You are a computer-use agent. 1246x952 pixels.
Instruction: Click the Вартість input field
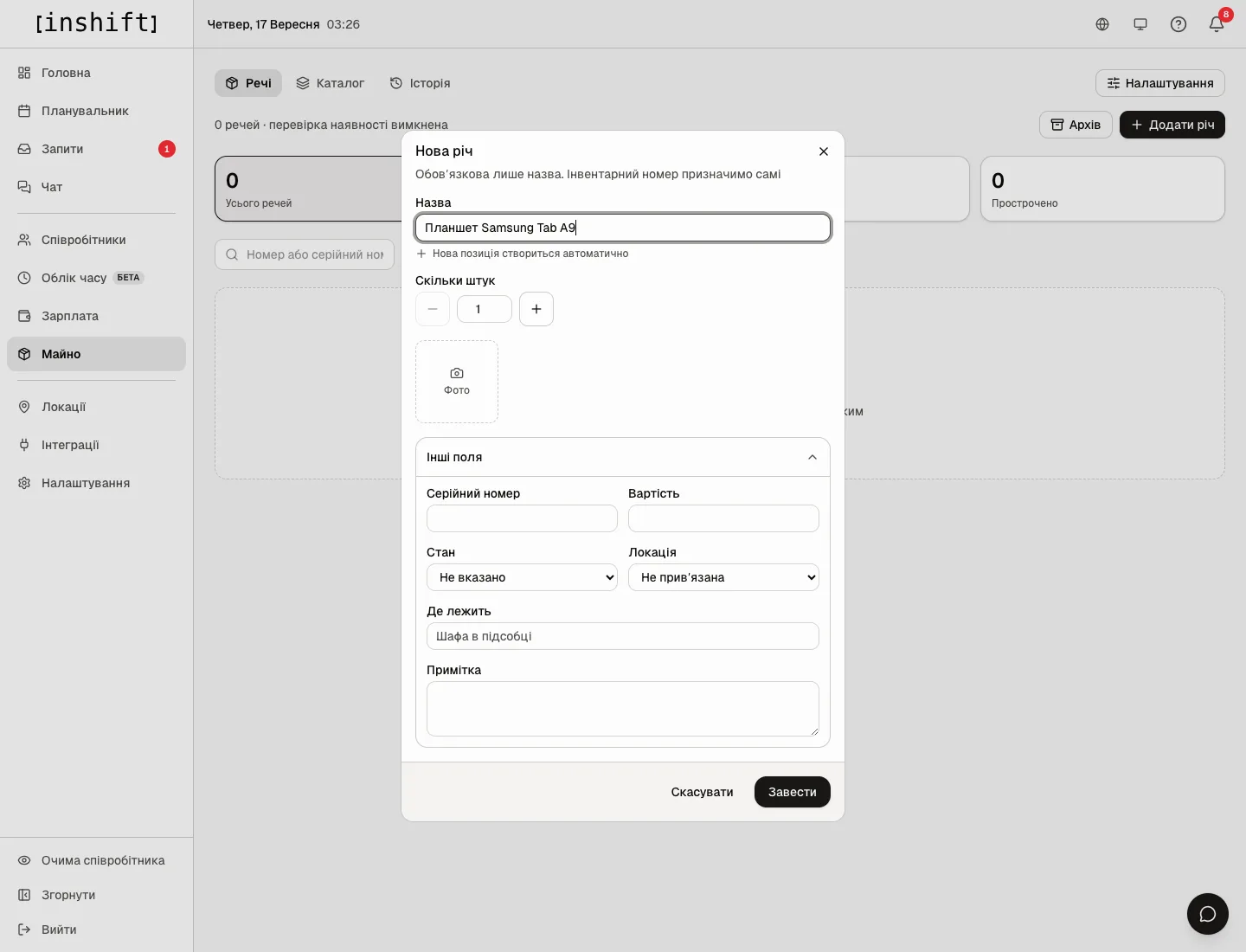[723, 518]
